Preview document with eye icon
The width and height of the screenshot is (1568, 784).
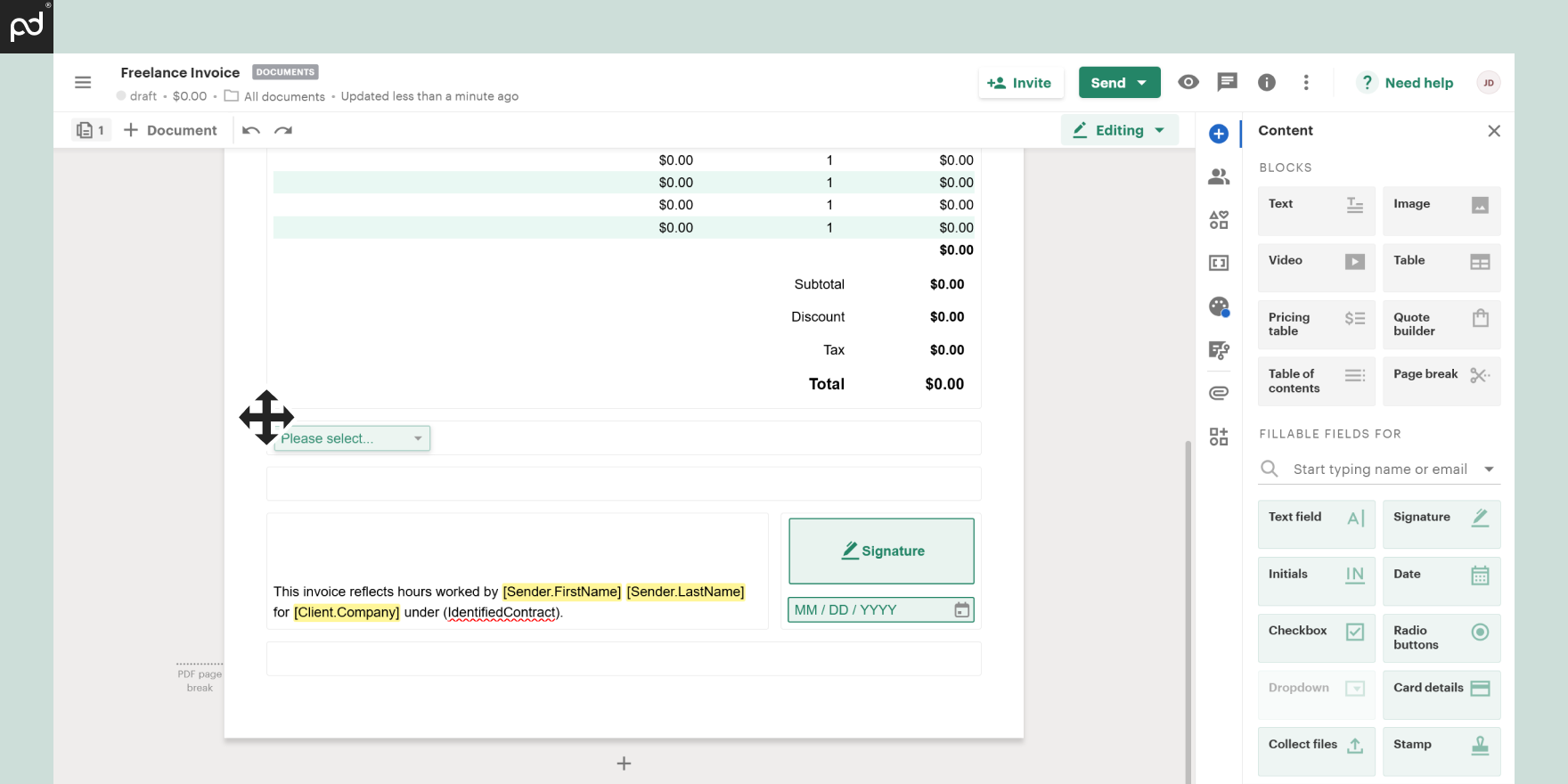coord(1188,82)
